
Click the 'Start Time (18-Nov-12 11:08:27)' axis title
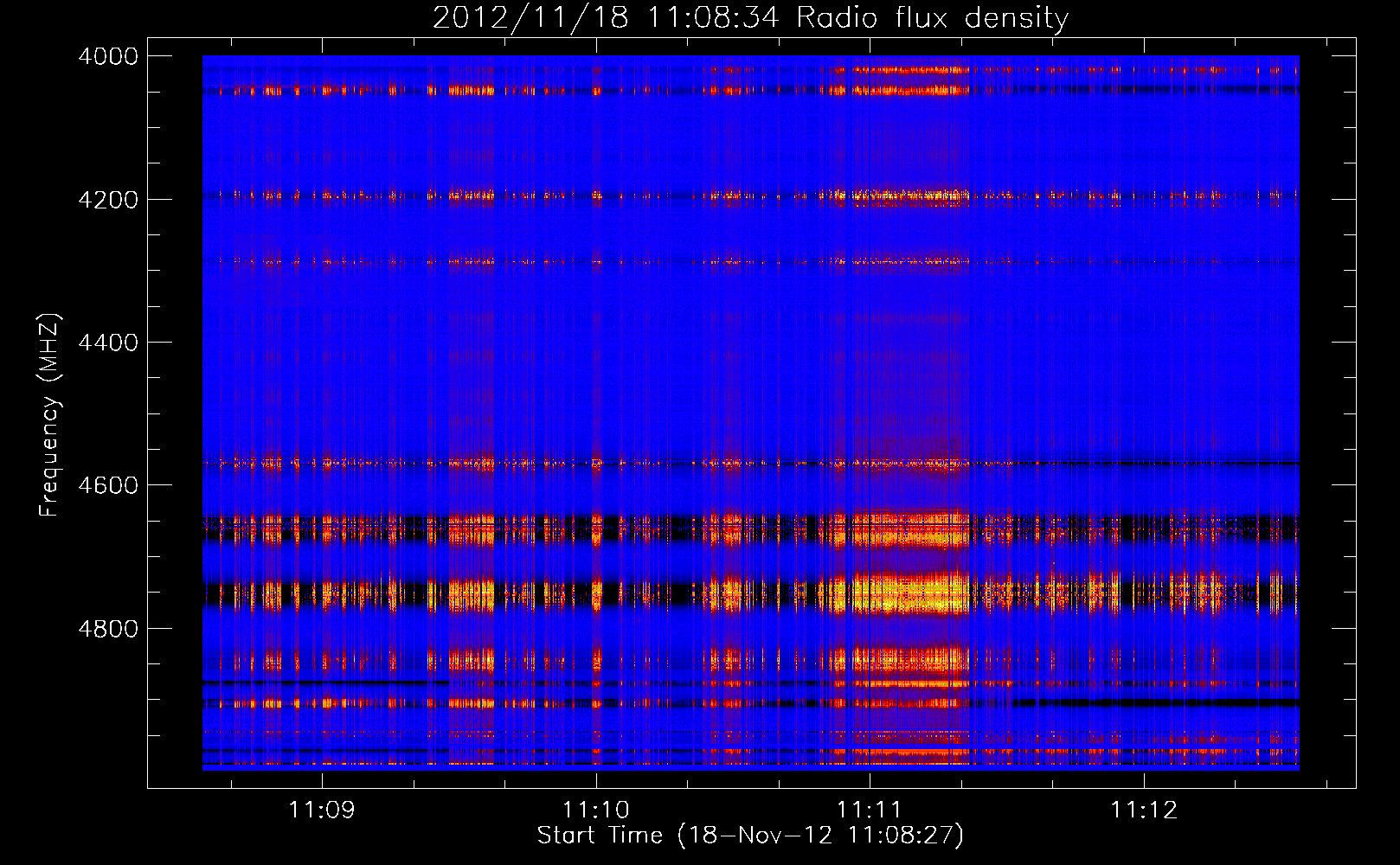750,836
